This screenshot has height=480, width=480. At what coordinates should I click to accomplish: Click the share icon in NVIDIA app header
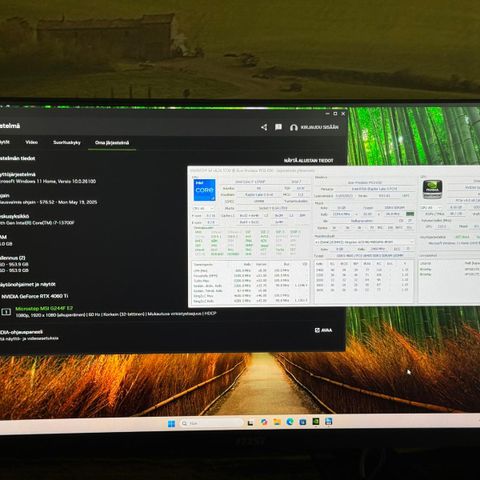coord(264,127)
